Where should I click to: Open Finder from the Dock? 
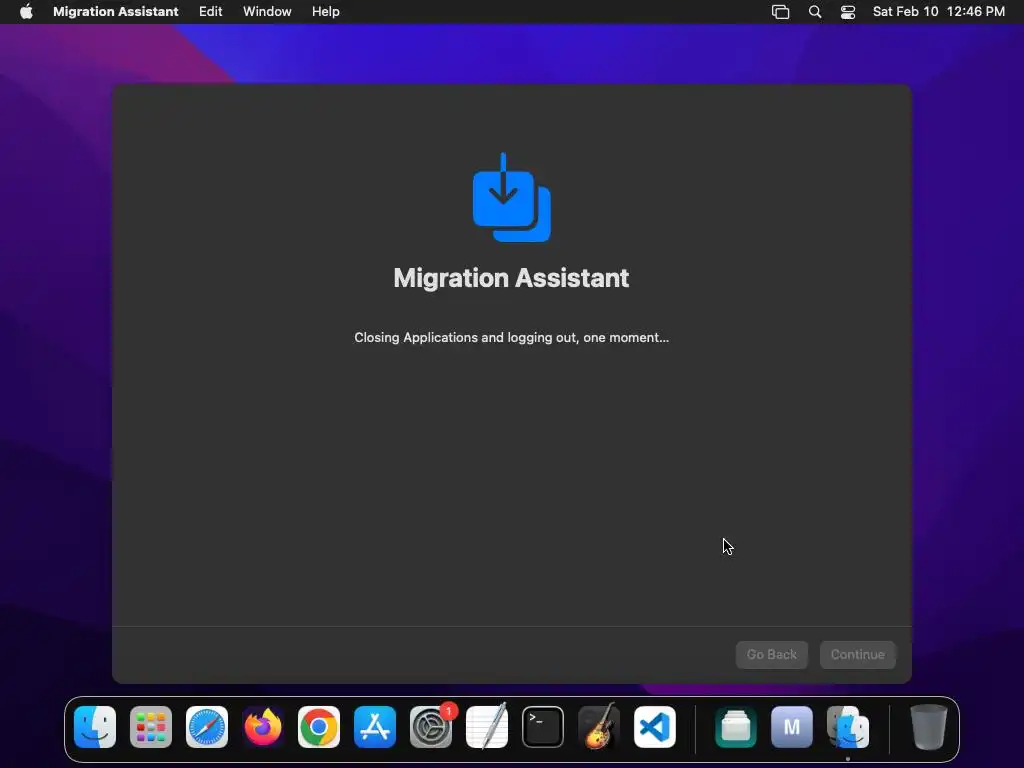(x=95, y=727)
